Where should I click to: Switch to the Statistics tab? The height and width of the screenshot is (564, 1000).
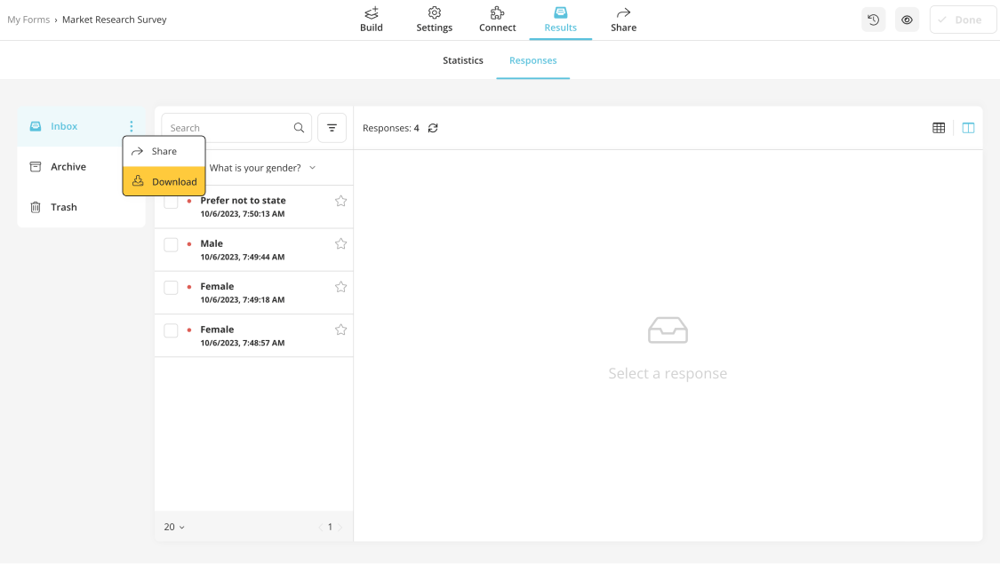[463, 61]
